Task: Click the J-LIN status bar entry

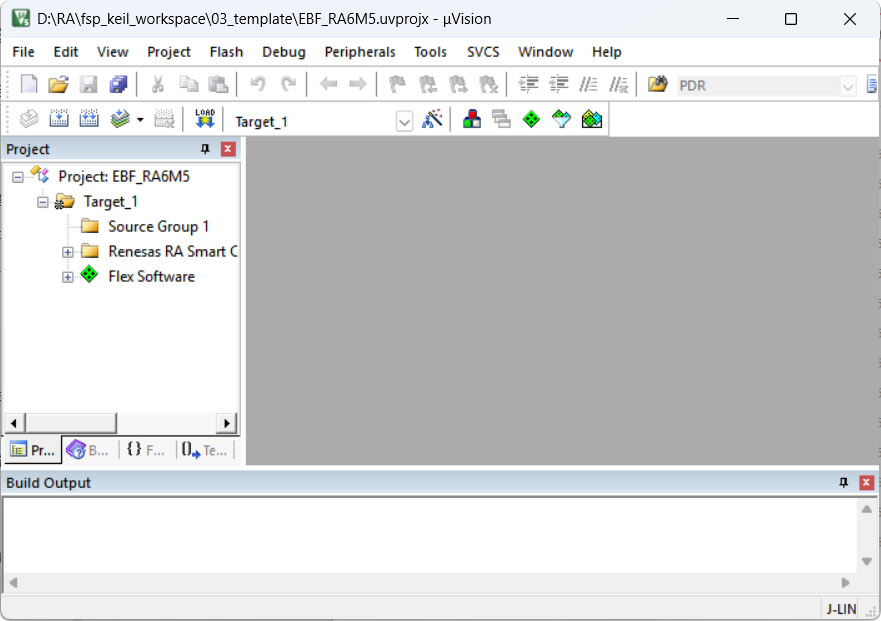Action: [x=841, y=609]
